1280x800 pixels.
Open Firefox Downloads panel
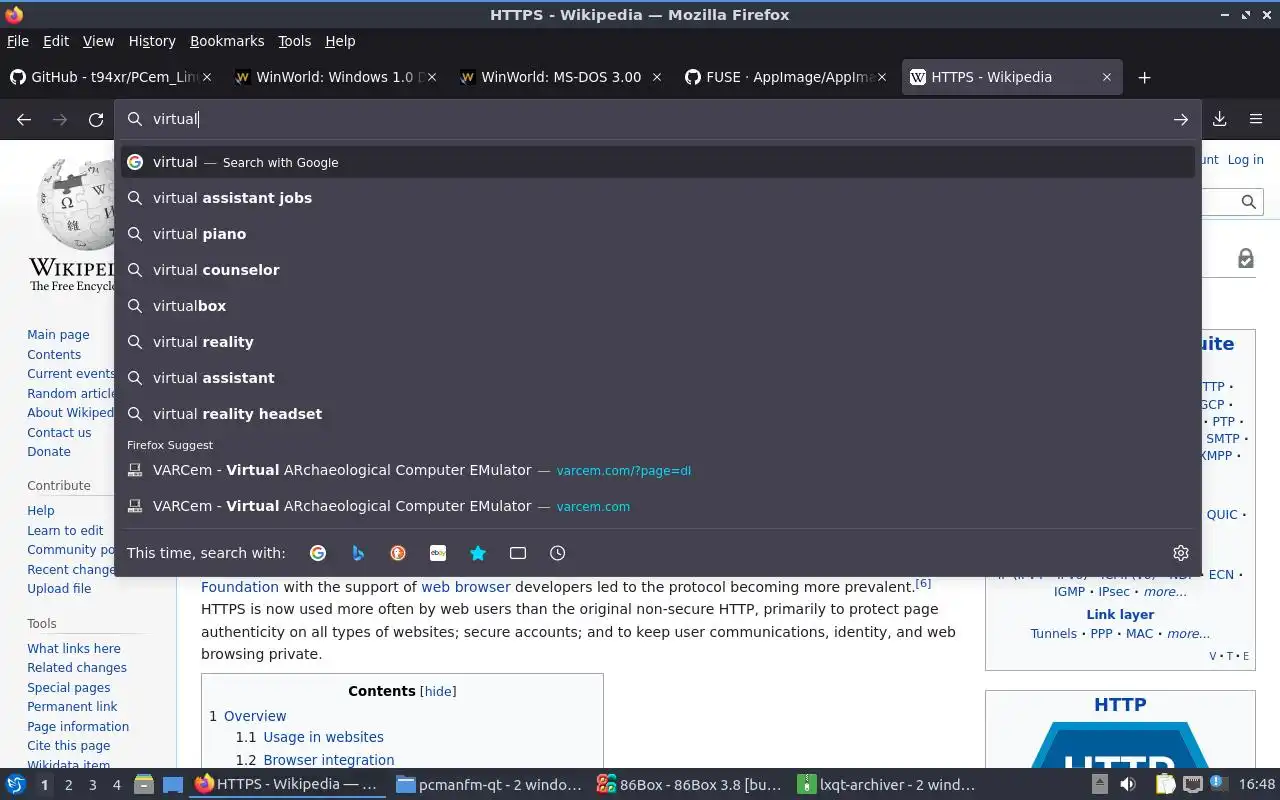(1220, 119)
